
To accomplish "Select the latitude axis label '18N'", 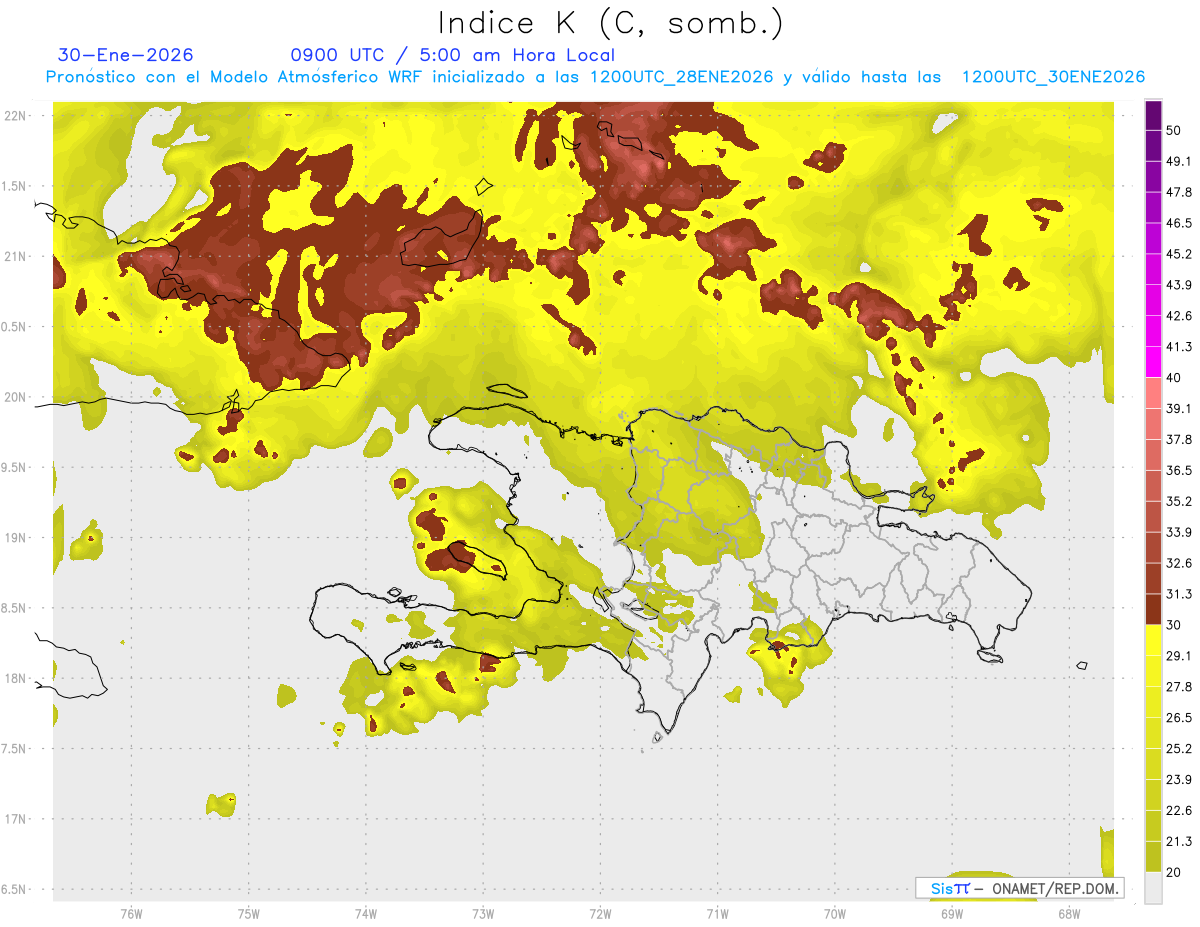I will [x=16, y=678].
